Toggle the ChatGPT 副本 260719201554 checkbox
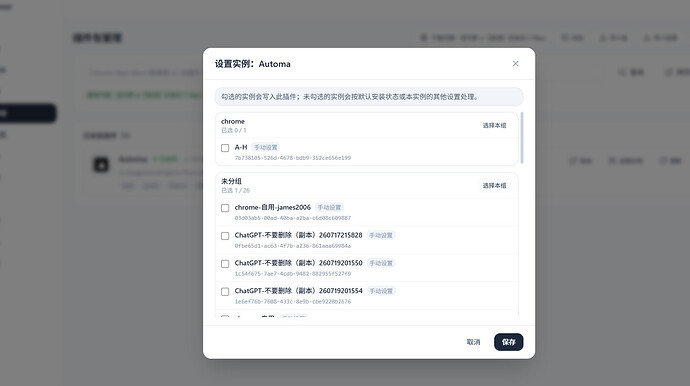Image resolution: width=690 pixels, height=386 pixels. click(x=225, y=292)
